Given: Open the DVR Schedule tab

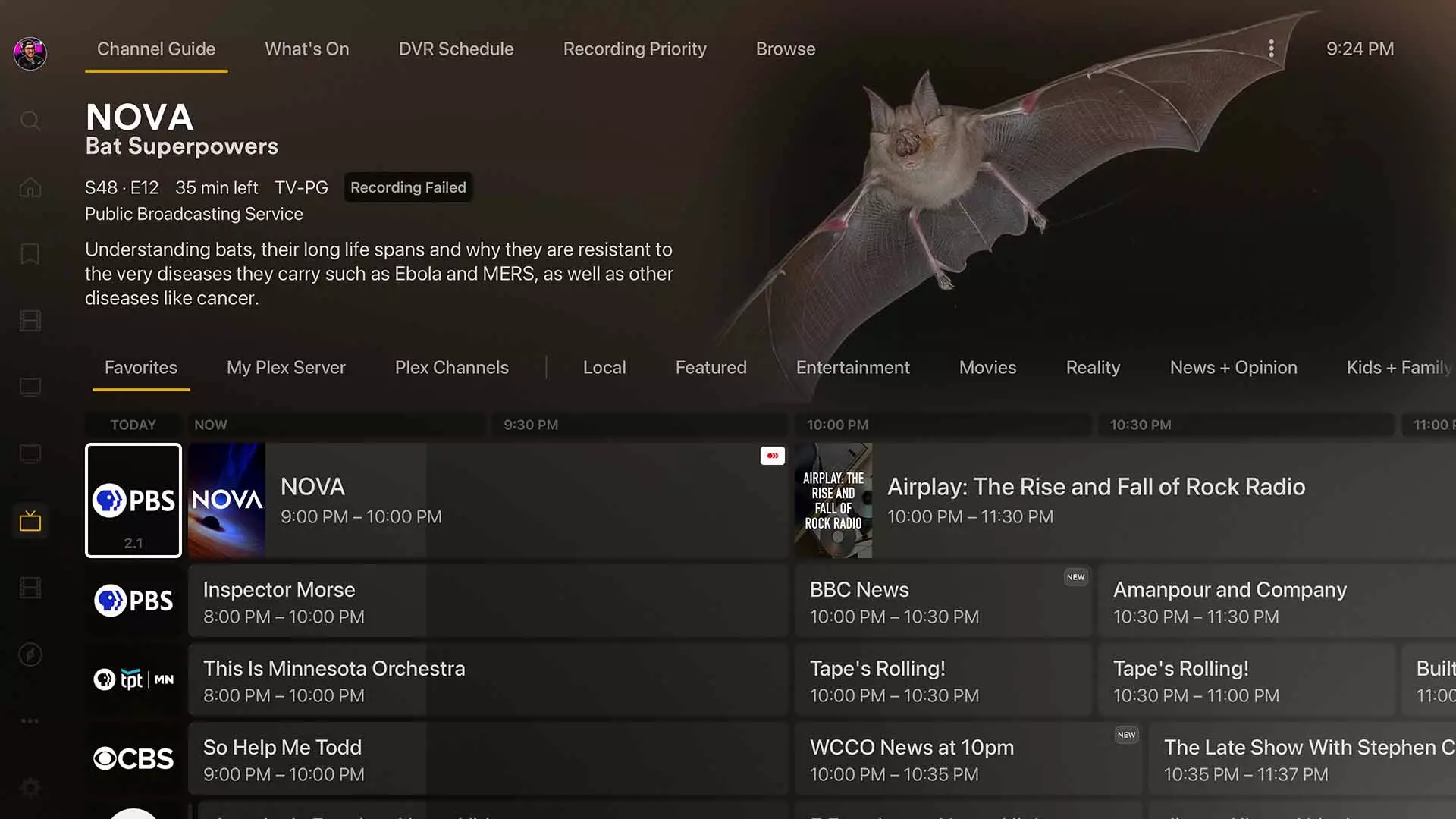Looking at the screenshot, I should tap(457, 49).
